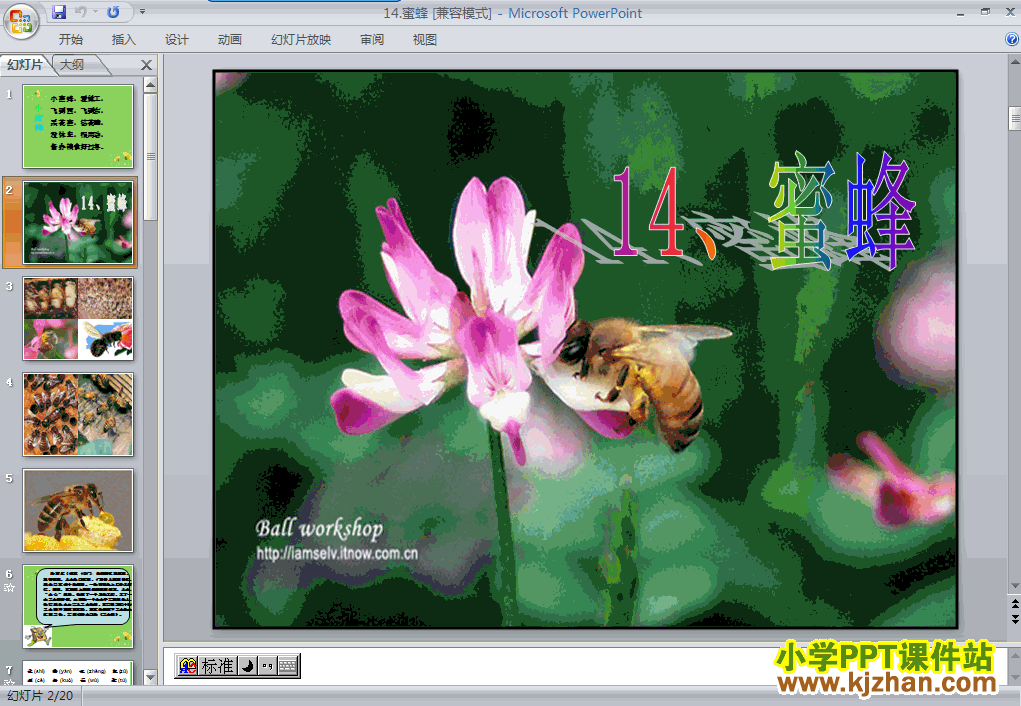Go to next slide double-arrow button
1021x706 pixels.
tap(1014, 619)
